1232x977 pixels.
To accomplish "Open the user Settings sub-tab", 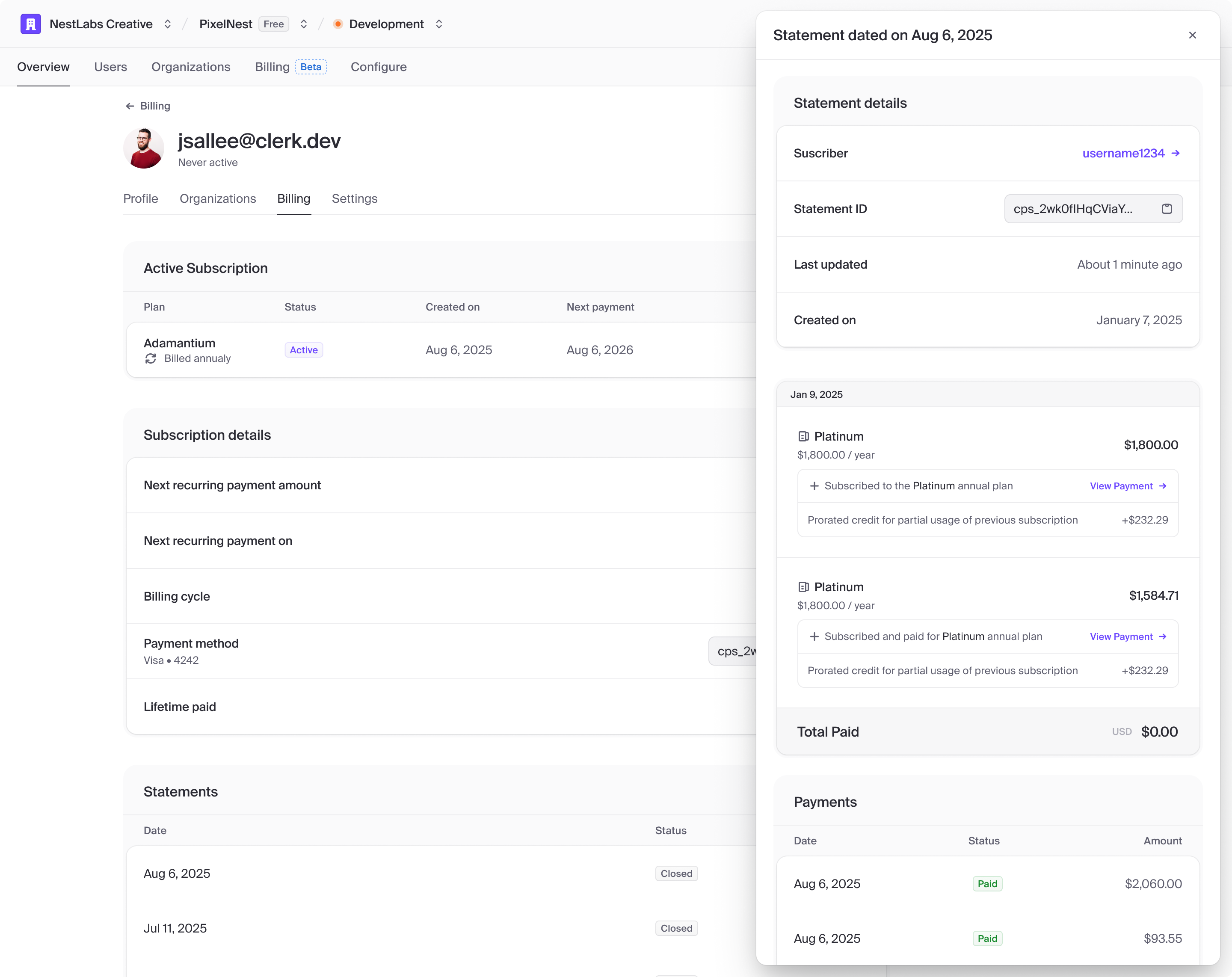I will click(x=354, y=198).
